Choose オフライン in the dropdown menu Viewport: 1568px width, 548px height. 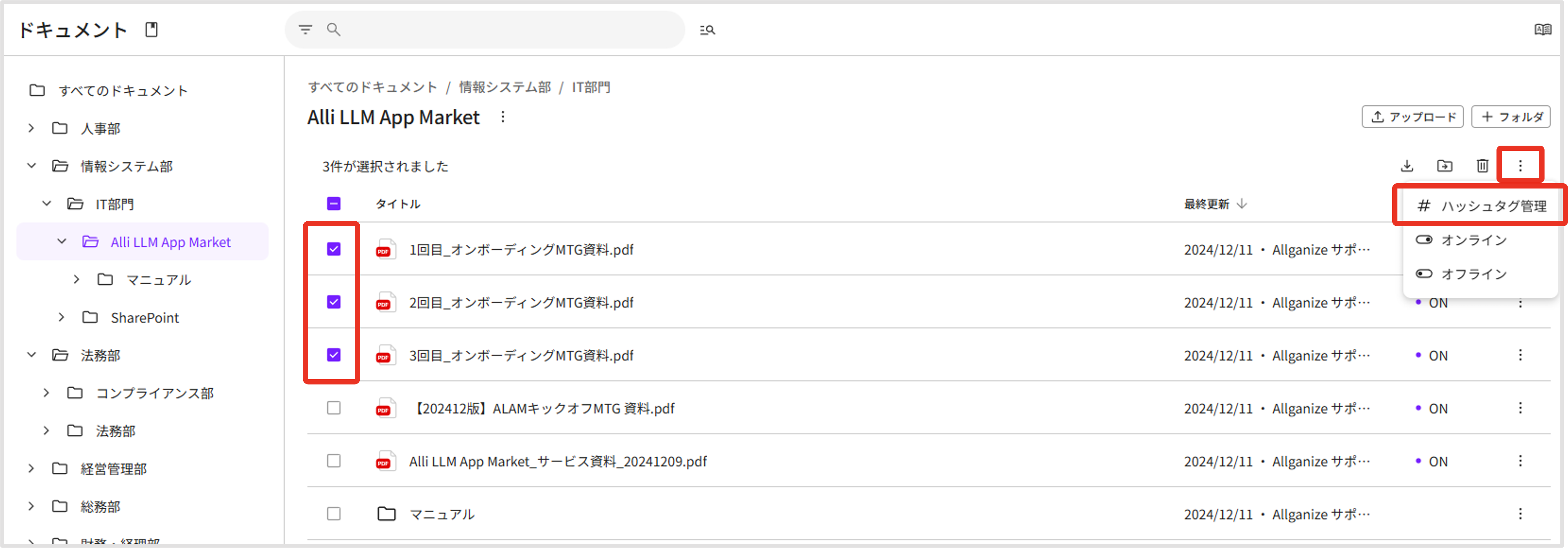pyautogui.click(x=1473, y=274)
